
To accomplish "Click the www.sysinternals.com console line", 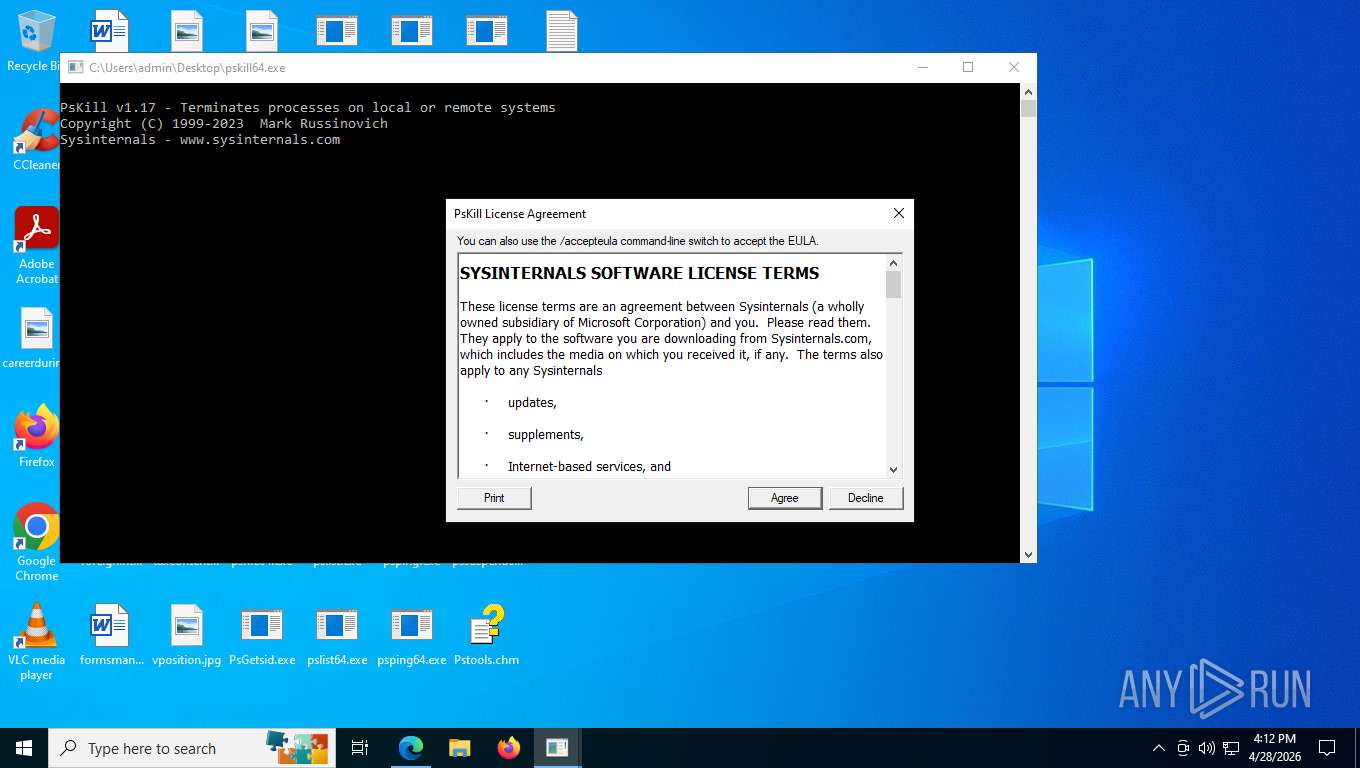I will [200, 139].
